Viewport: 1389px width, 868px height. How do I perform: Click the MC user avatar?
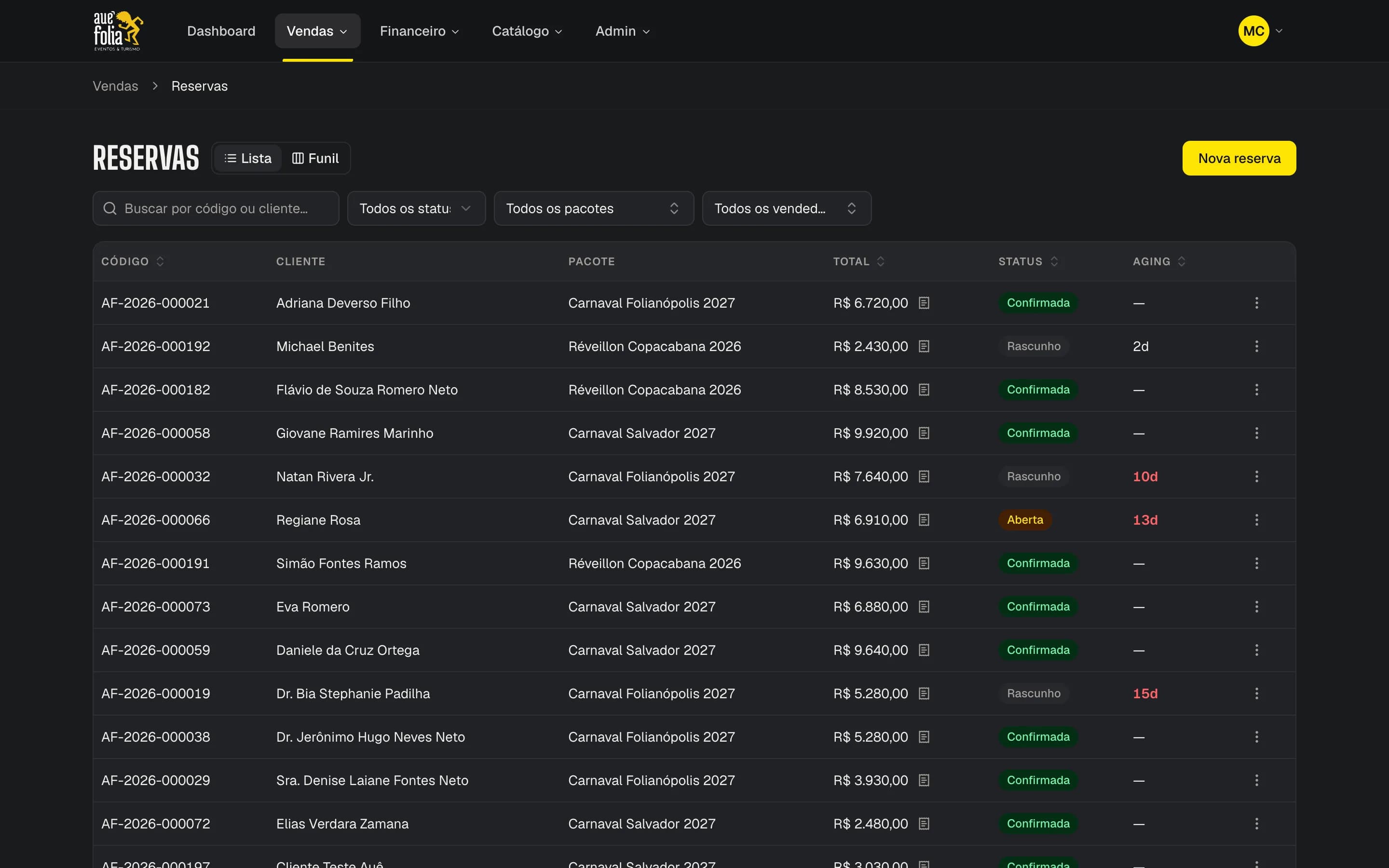[x=1253, y=31]
